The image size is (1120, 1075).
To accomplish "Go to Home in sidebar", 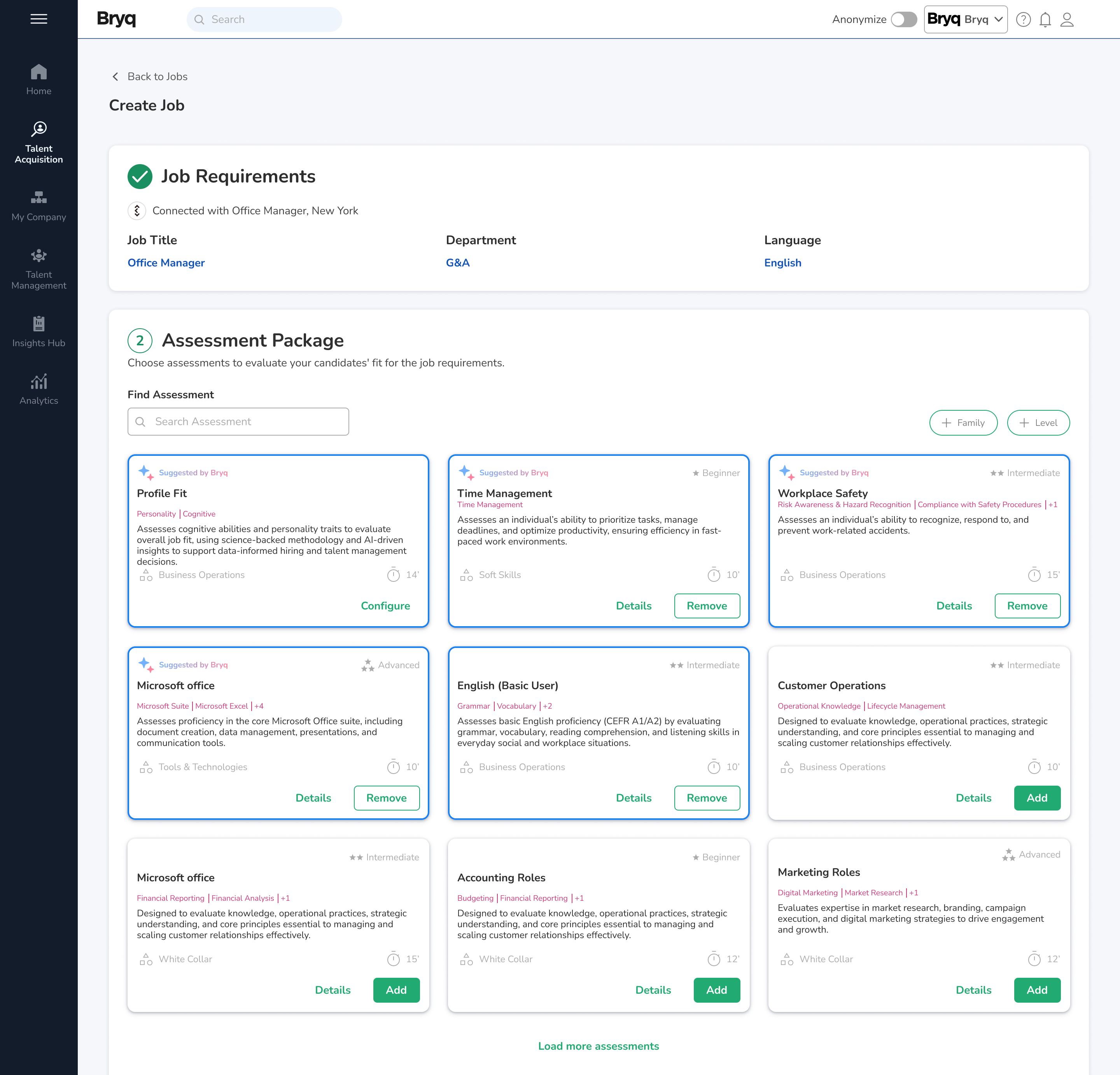I will pyautogui.click(x=38, y=79).
